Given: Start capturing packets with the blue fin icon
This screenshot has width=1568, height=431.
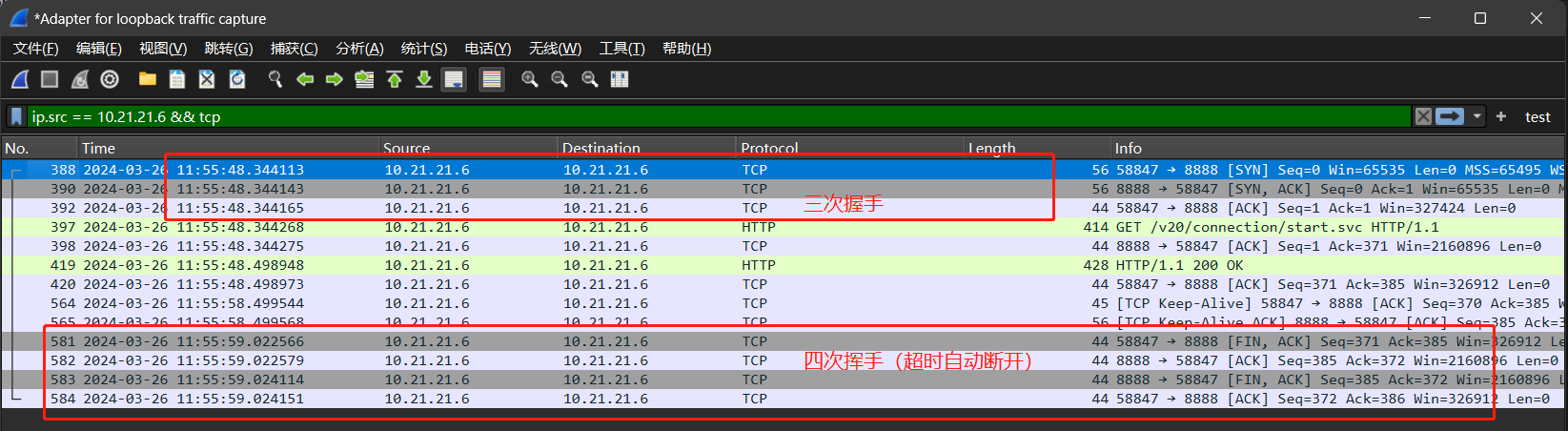Looking at the screenshot, I should tap(20, 79).
